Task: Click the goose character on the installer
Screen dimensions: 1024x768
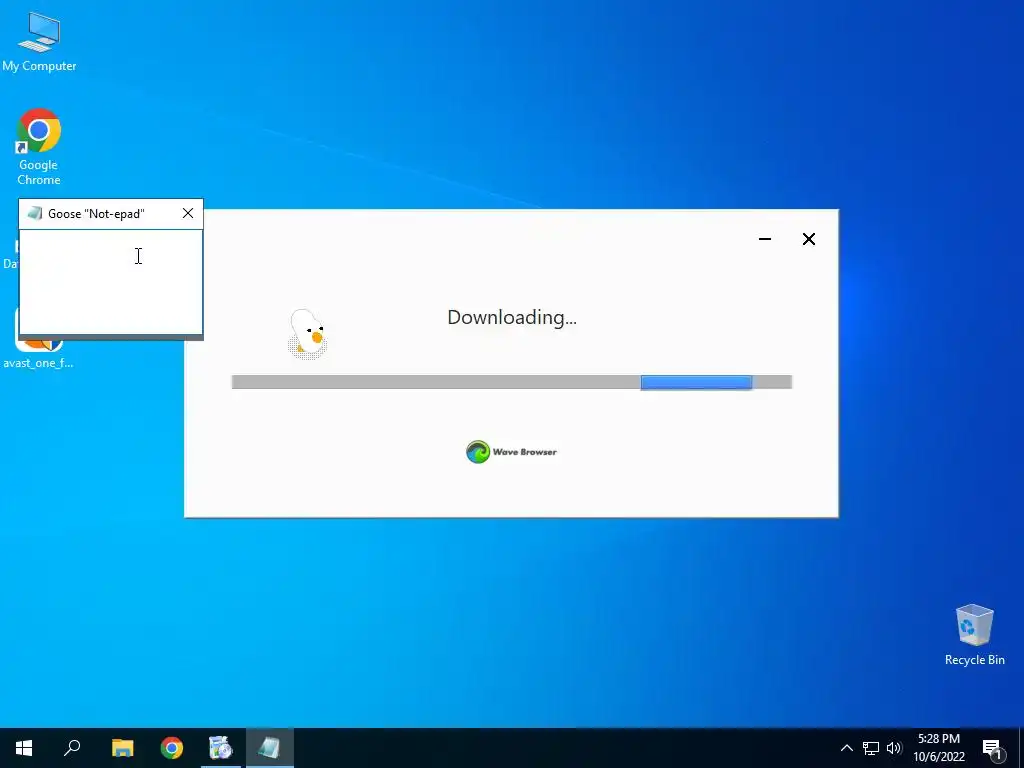Action: (x=307, y=334)
